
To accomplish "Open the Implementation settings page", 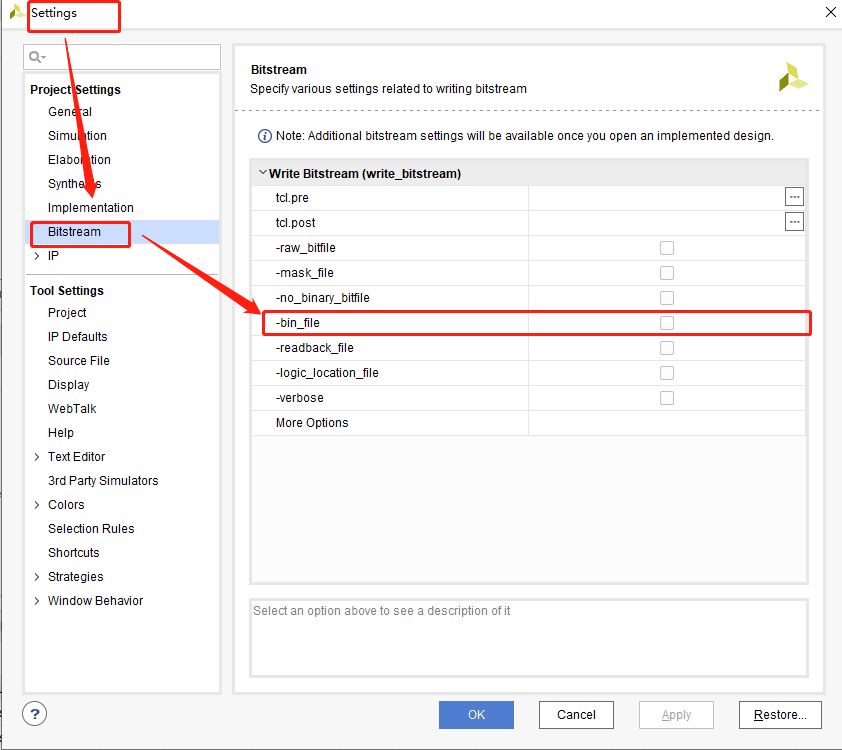I will point(91,208).
